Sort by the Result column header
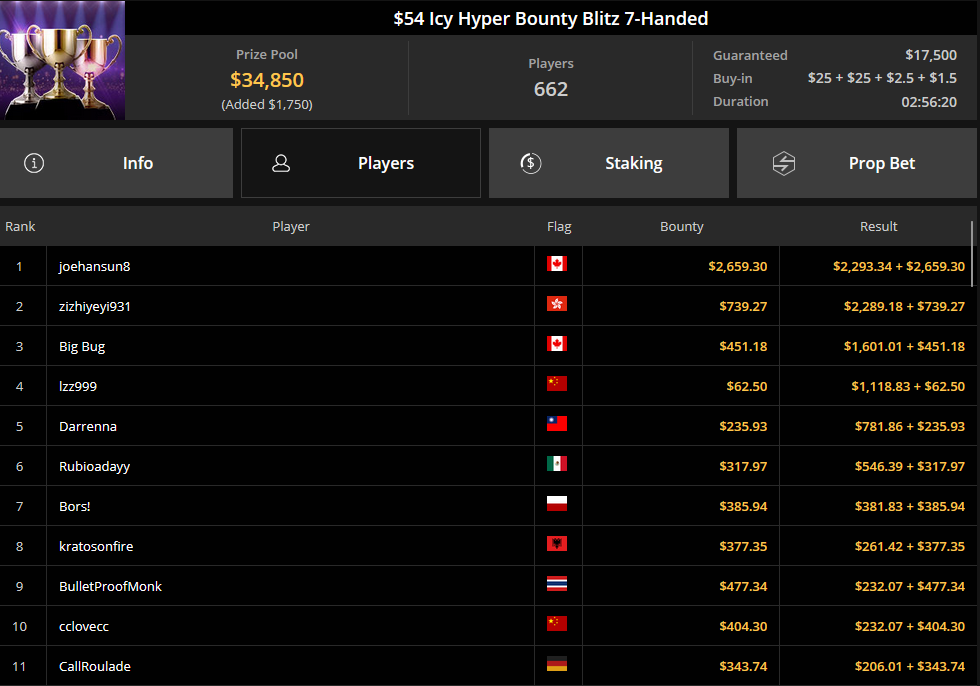 pos(878,226)
